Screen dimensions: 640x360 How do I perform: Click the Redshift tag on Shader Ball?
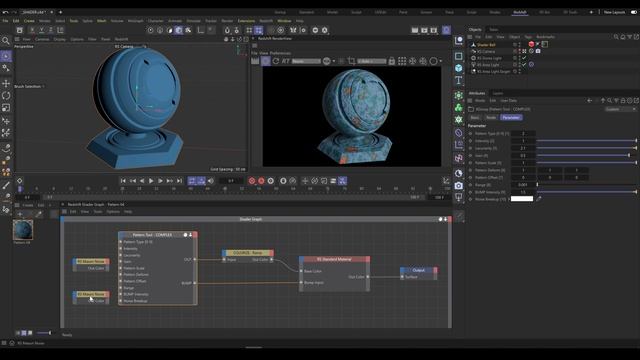click(531, 44)
